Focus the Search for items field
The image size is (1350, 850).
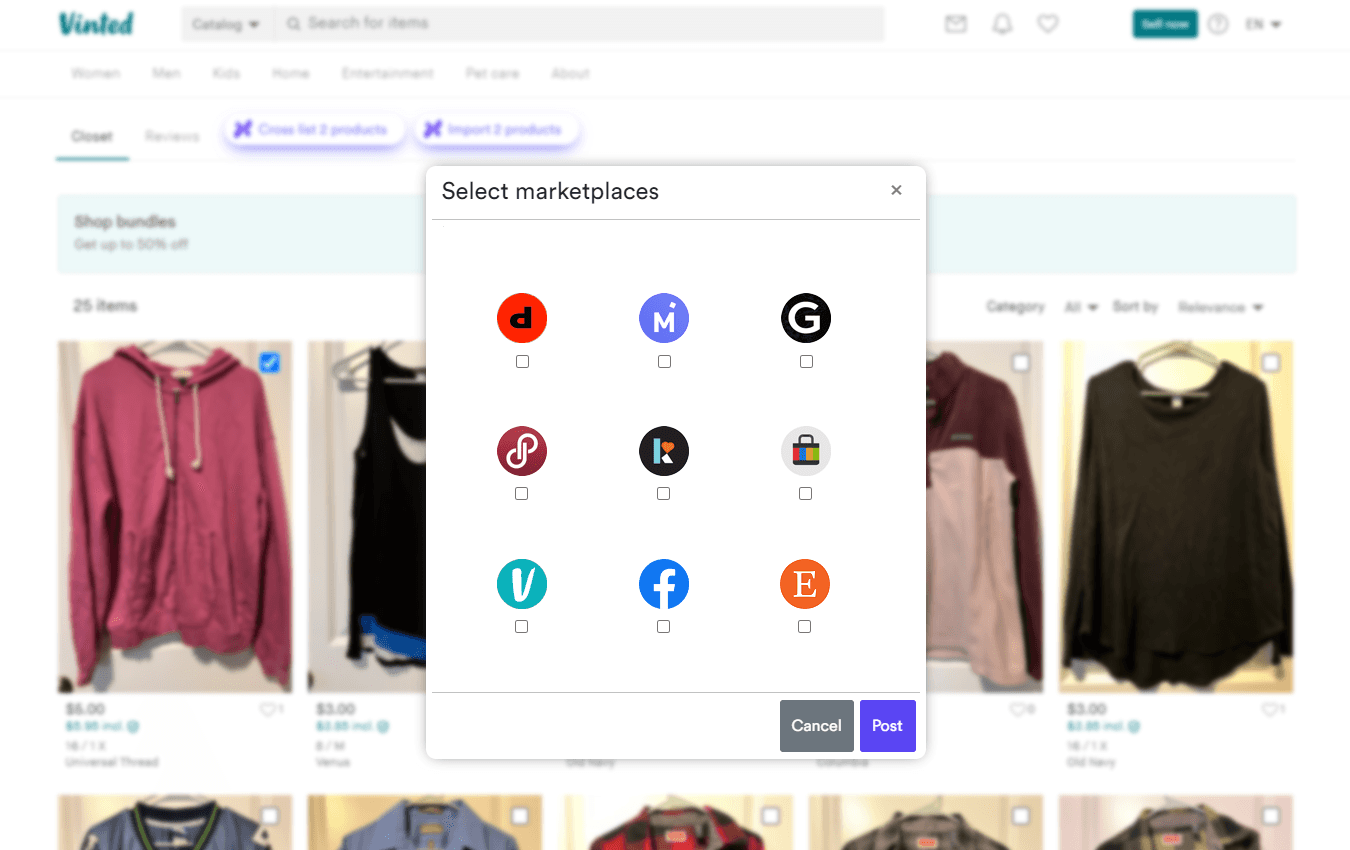580,24
